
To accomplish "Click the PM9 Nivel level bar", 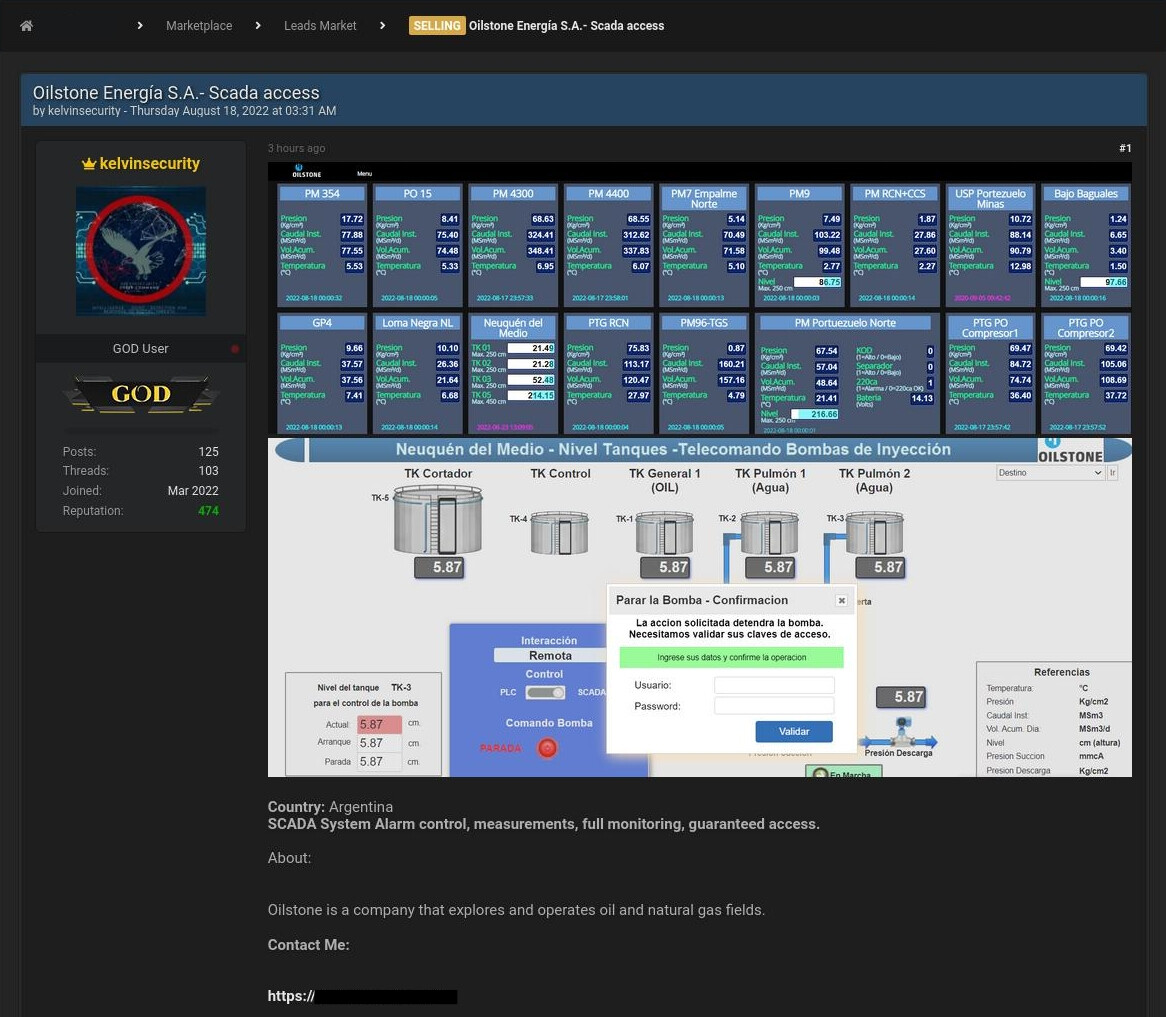I will (x=817, y=282).
